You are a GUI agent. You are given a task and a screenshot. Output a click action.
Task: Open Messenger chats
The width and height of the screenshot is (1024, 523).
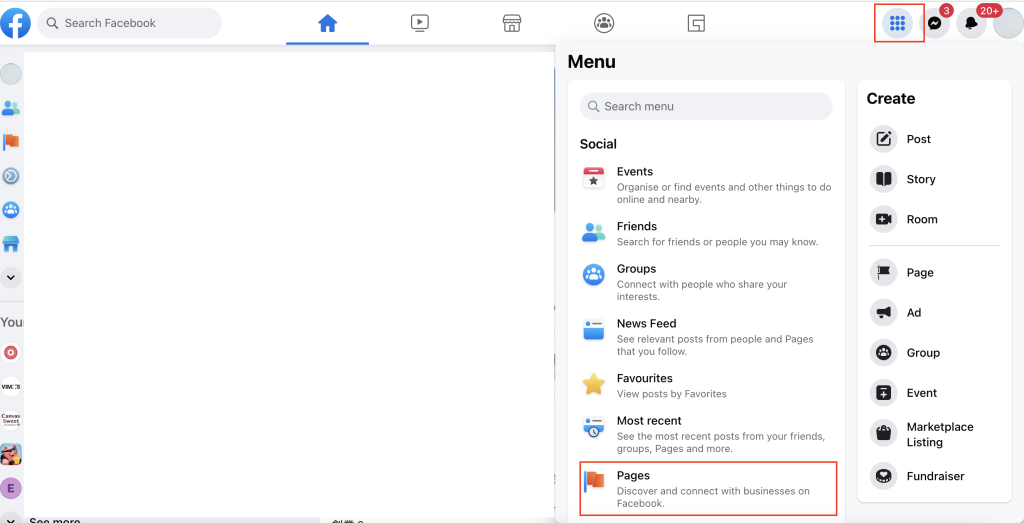pos(935,24)
